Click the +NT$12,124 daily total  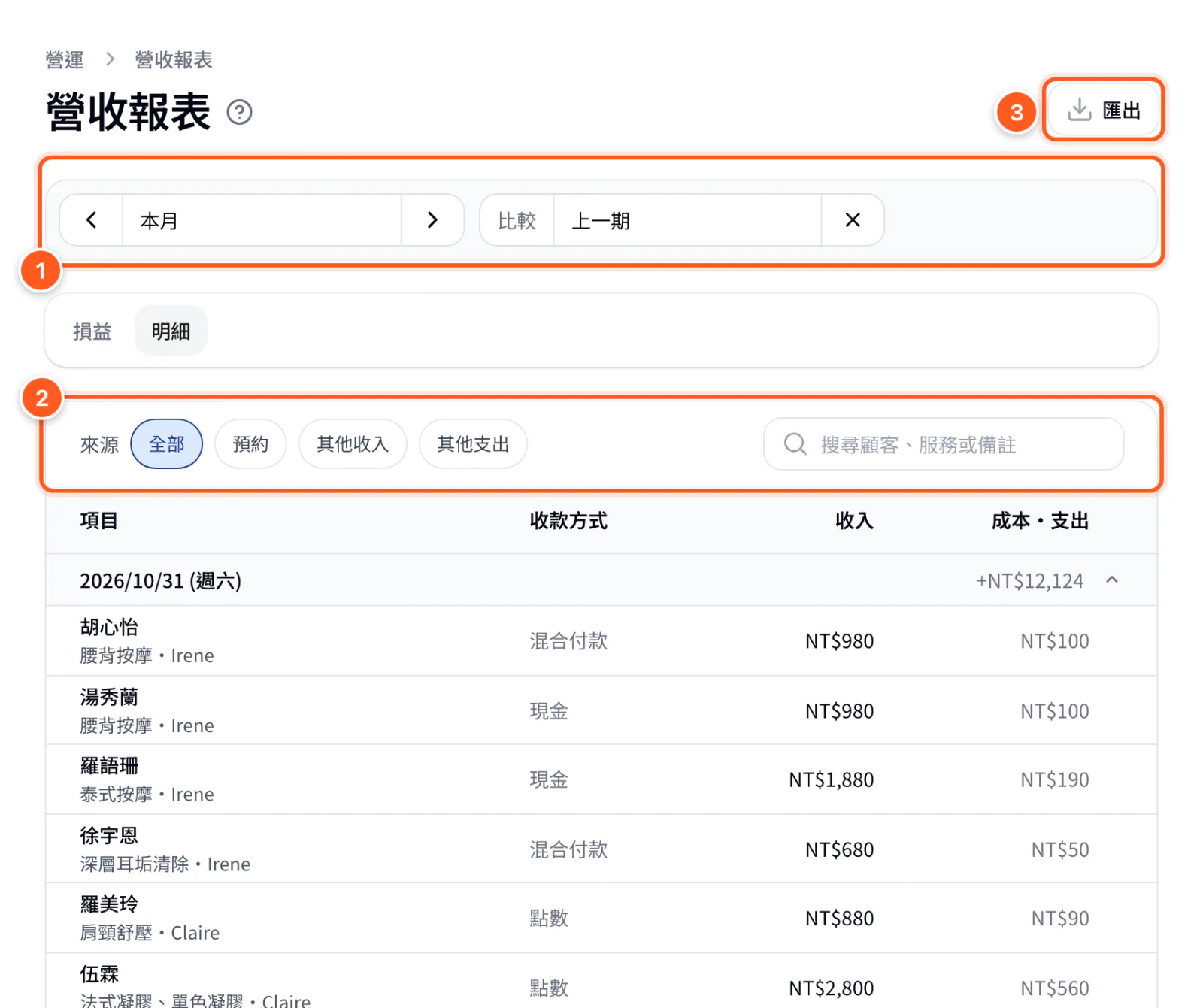pyautogui.click(x=1029, y=580)
